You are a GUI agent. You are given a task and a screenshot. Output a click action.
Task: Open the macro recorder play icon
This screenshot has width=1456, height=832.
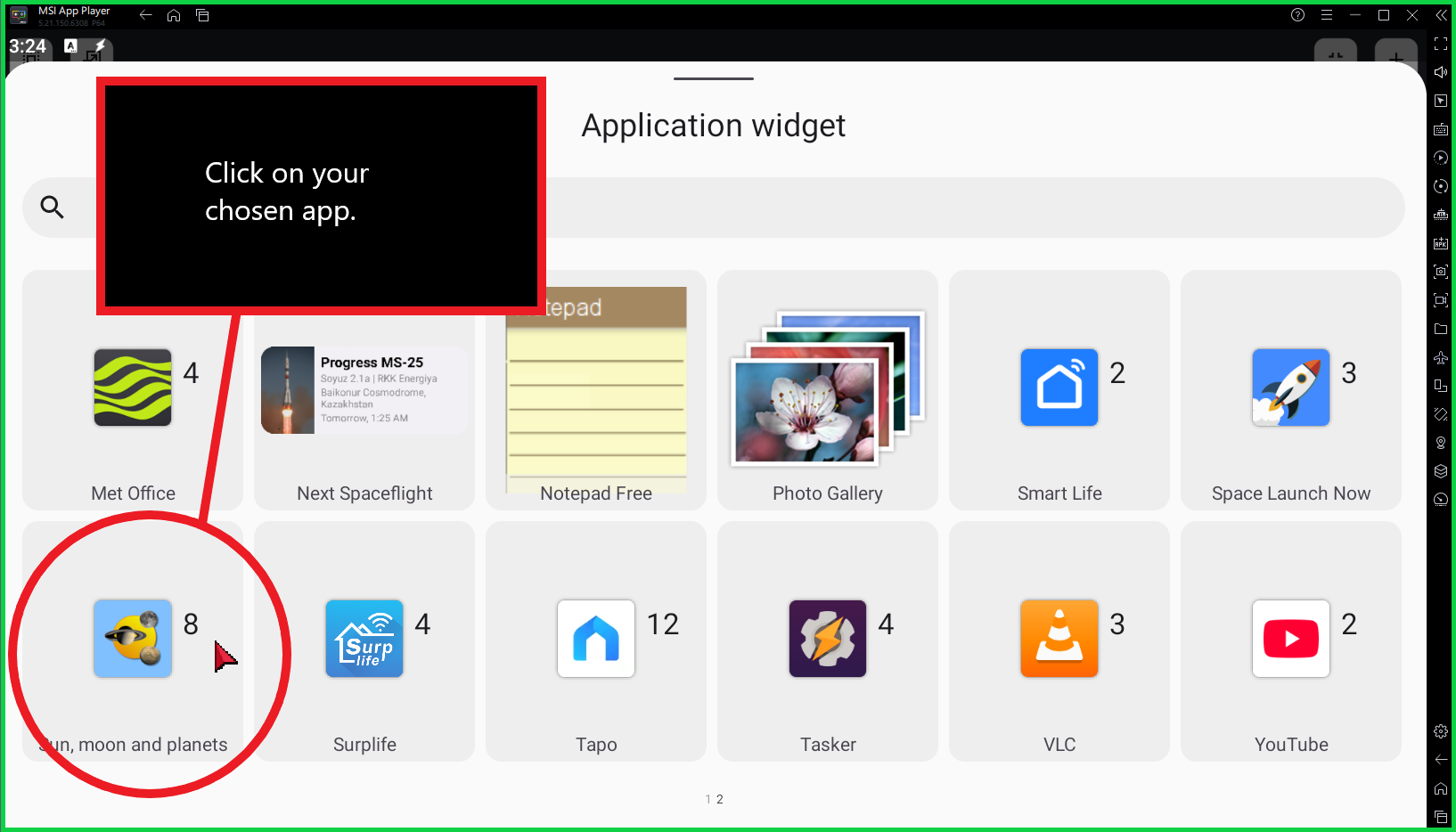pos(1441,158)
